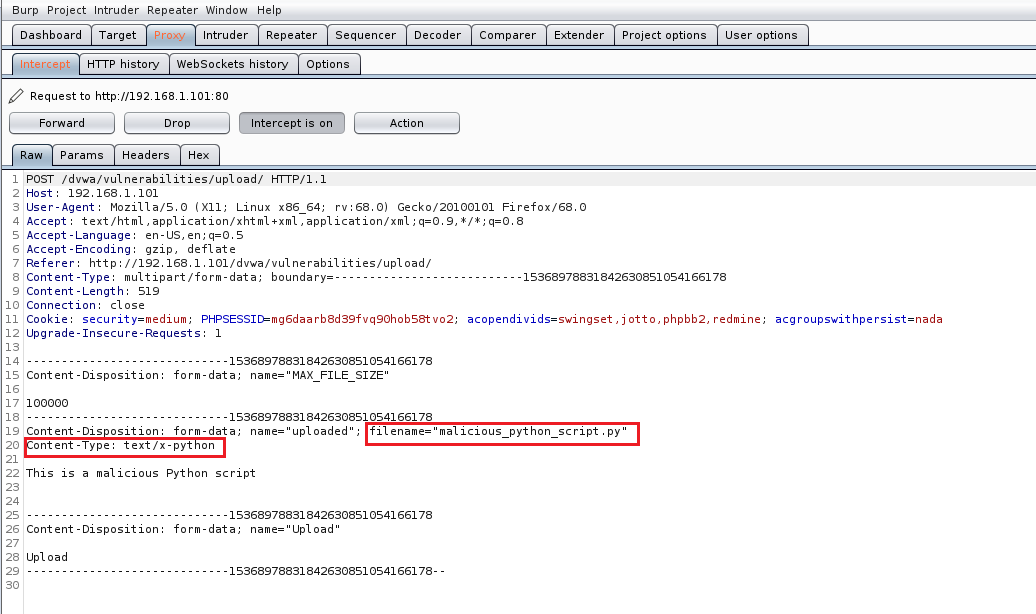This screenshot has width=1036, height=614.
Task: Click the Content-Length value 519
Action: coord(149,291)
